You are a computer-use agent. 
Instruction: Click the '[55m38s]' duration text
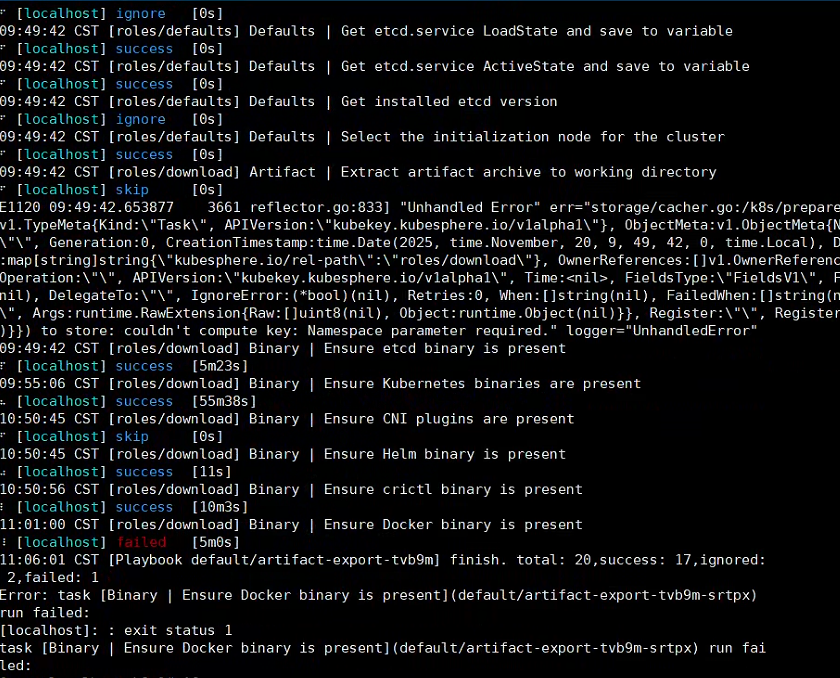(229, 401)
